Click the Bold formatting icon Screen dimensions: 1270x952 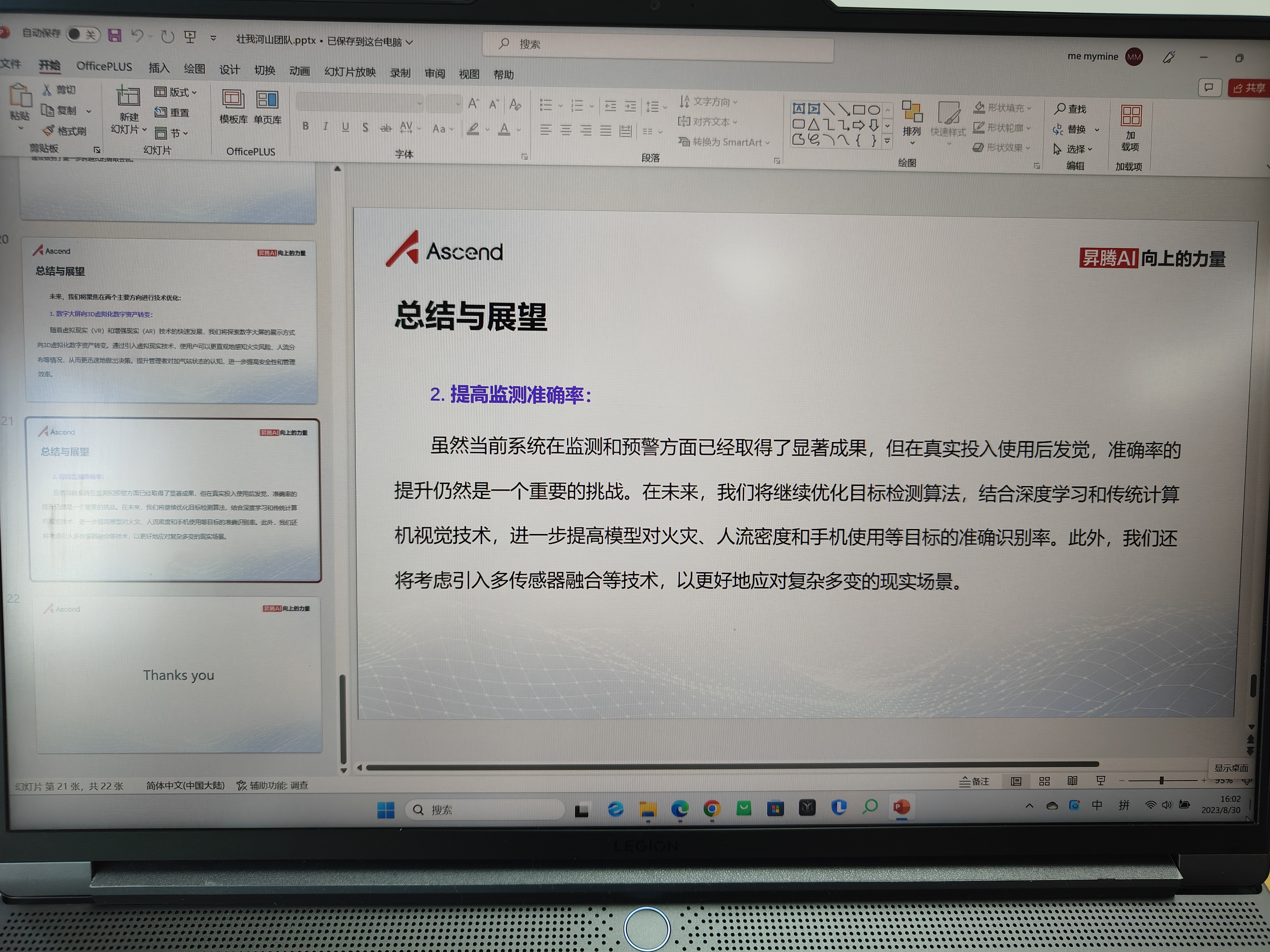pyautogui.click(x=305, y=126)
